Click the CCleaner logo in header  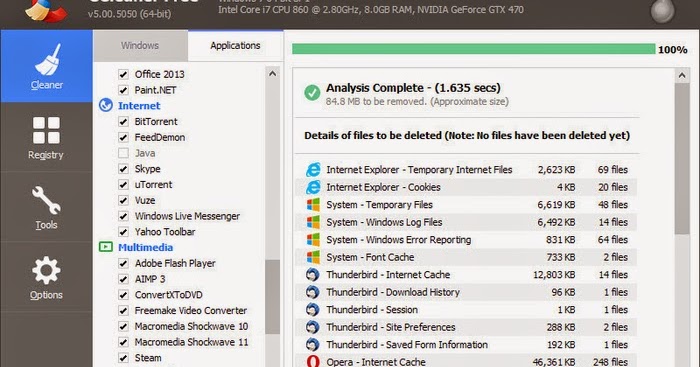[46, 11]
